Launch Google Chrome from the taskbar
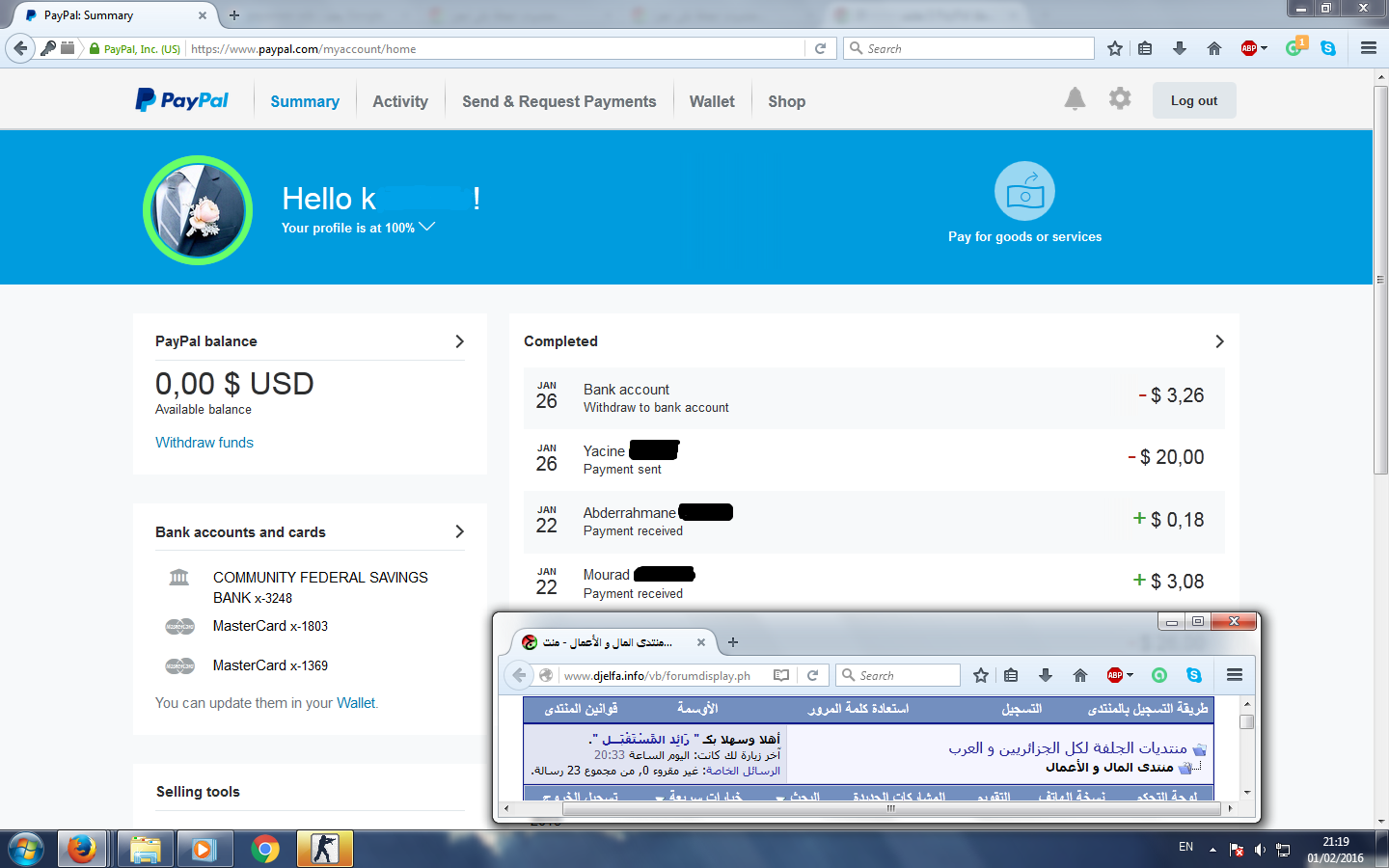The image size is (1389, 868). pyautogui.click(x=265, y=850)
